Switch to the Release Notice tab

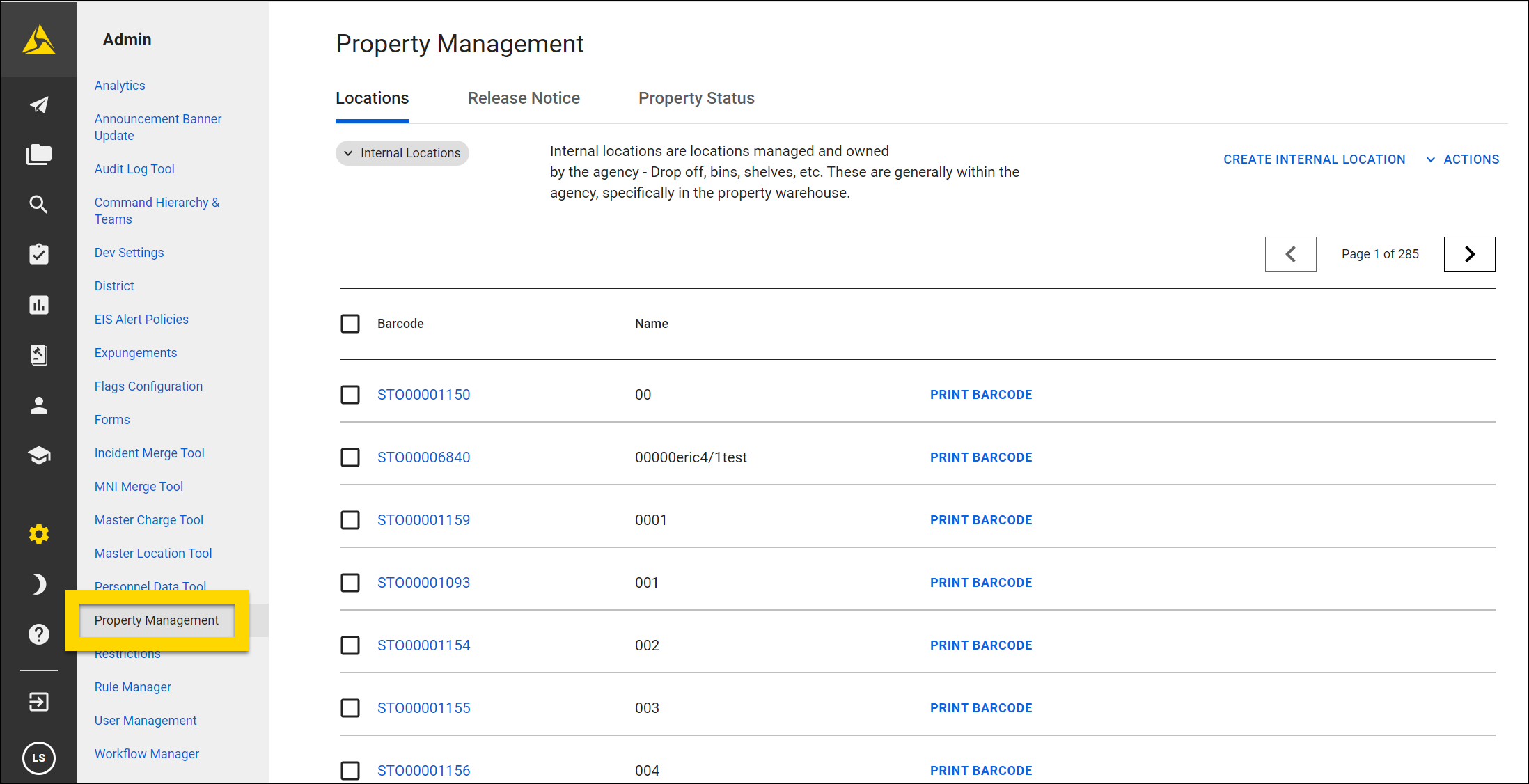pyautogui.click(x=524, y=97)
